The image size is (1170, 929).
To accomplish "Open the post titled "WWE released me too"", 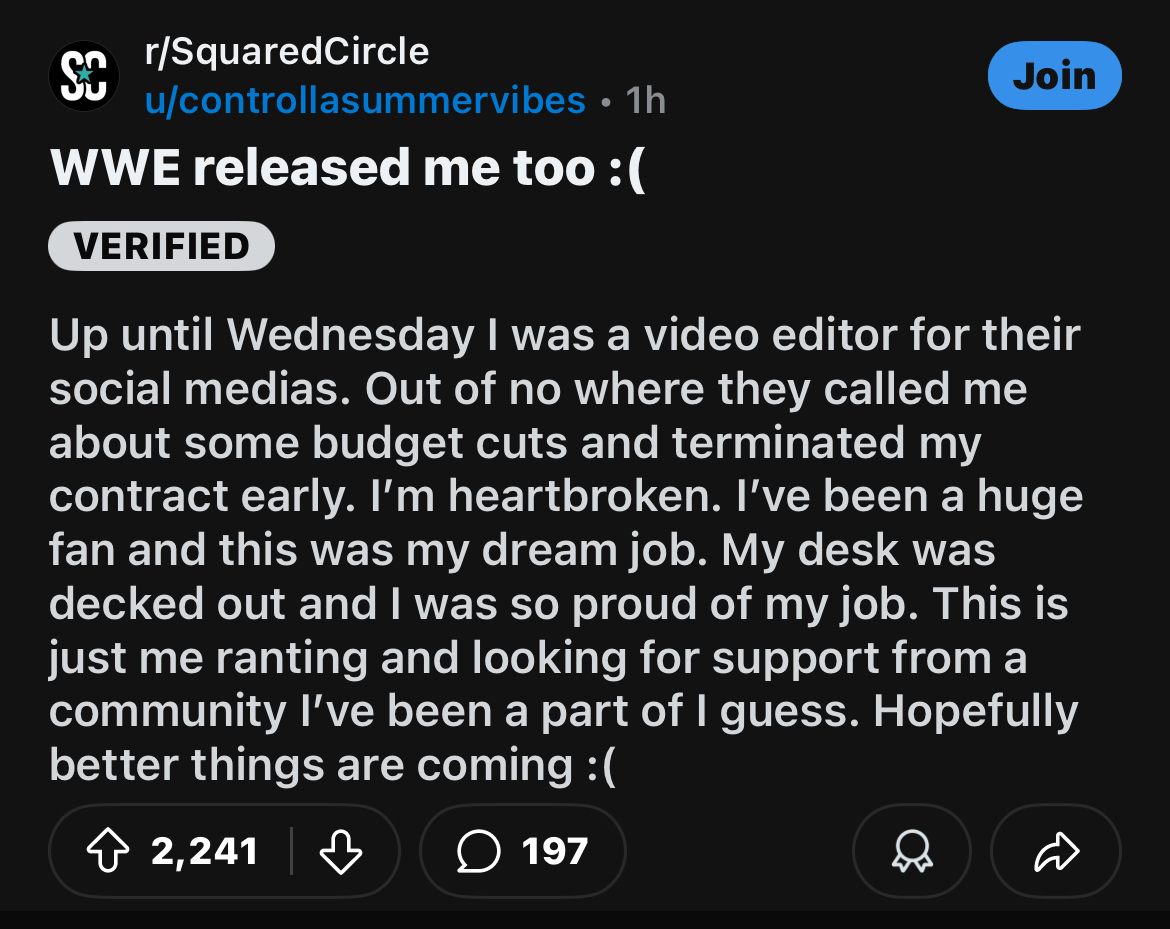I will coord(348,167).
